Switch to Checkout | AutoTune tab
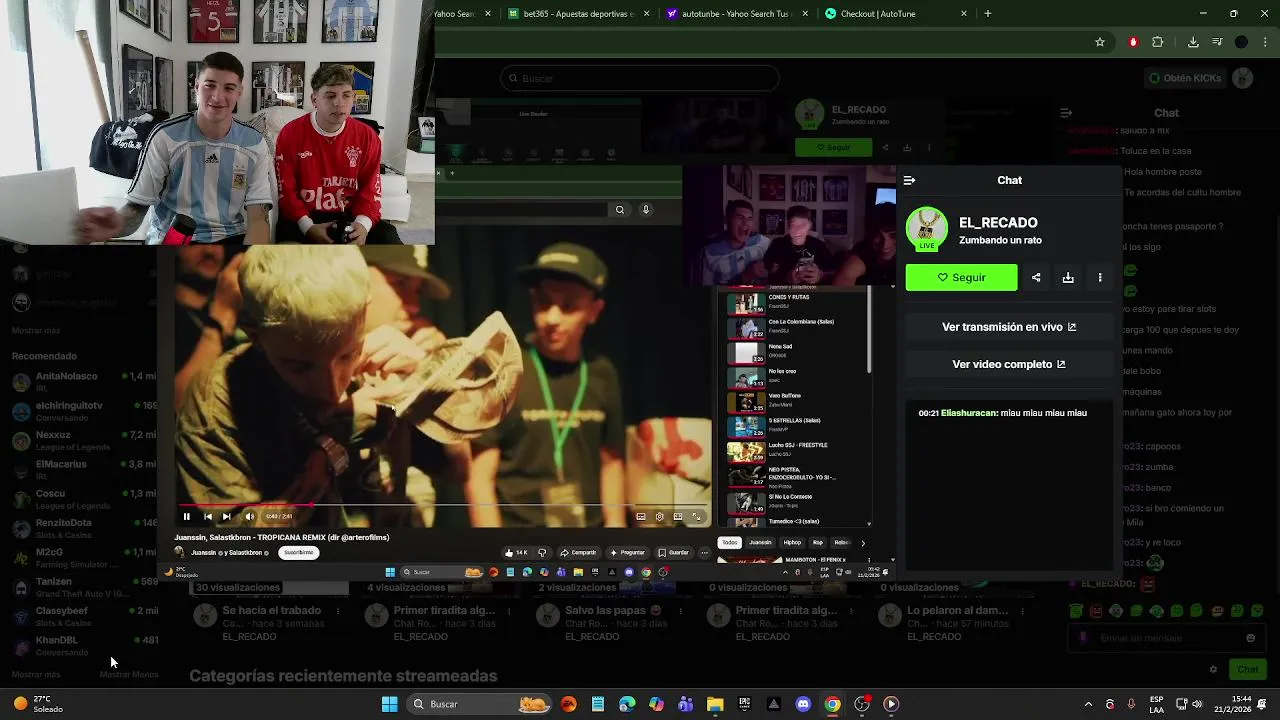Image resolution: width=1280 pixels, height=720 pixels. click(x=896, y=14)
